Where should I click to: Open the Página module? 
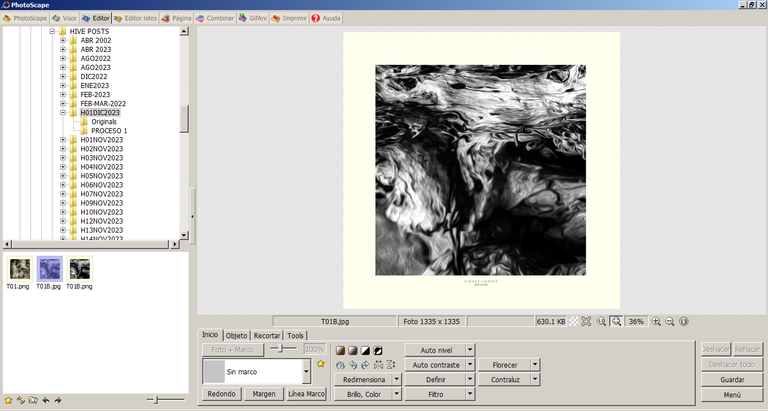pyautogui.click(x=176, y=18)
